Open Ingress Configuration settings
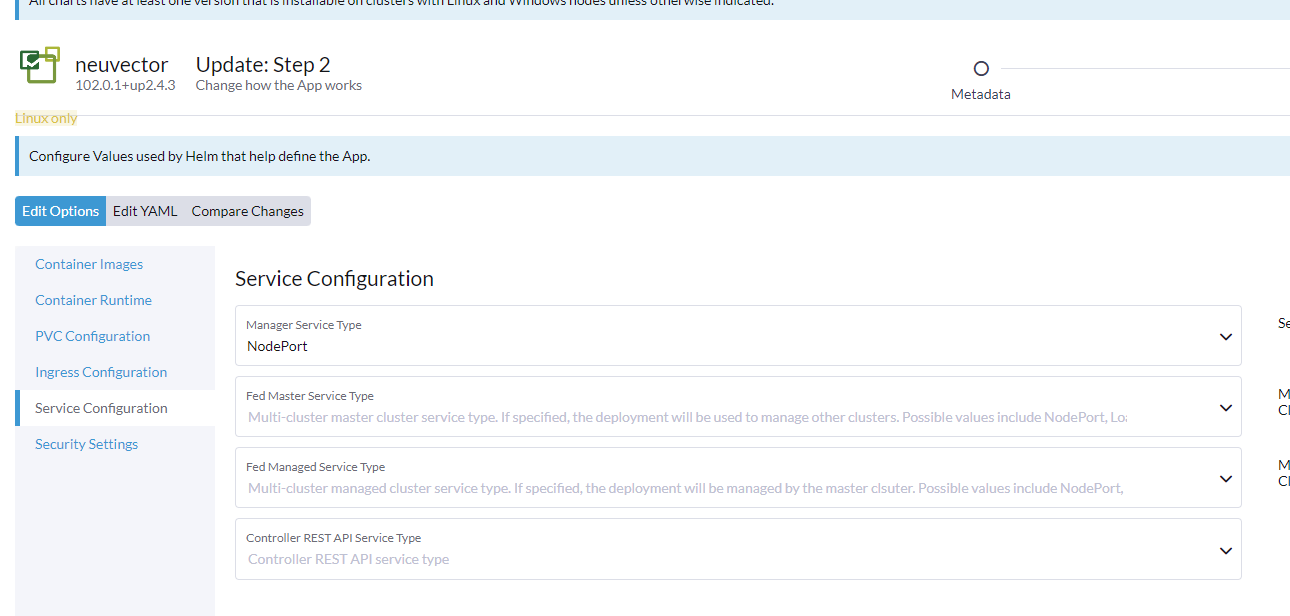 pos(100,371)
